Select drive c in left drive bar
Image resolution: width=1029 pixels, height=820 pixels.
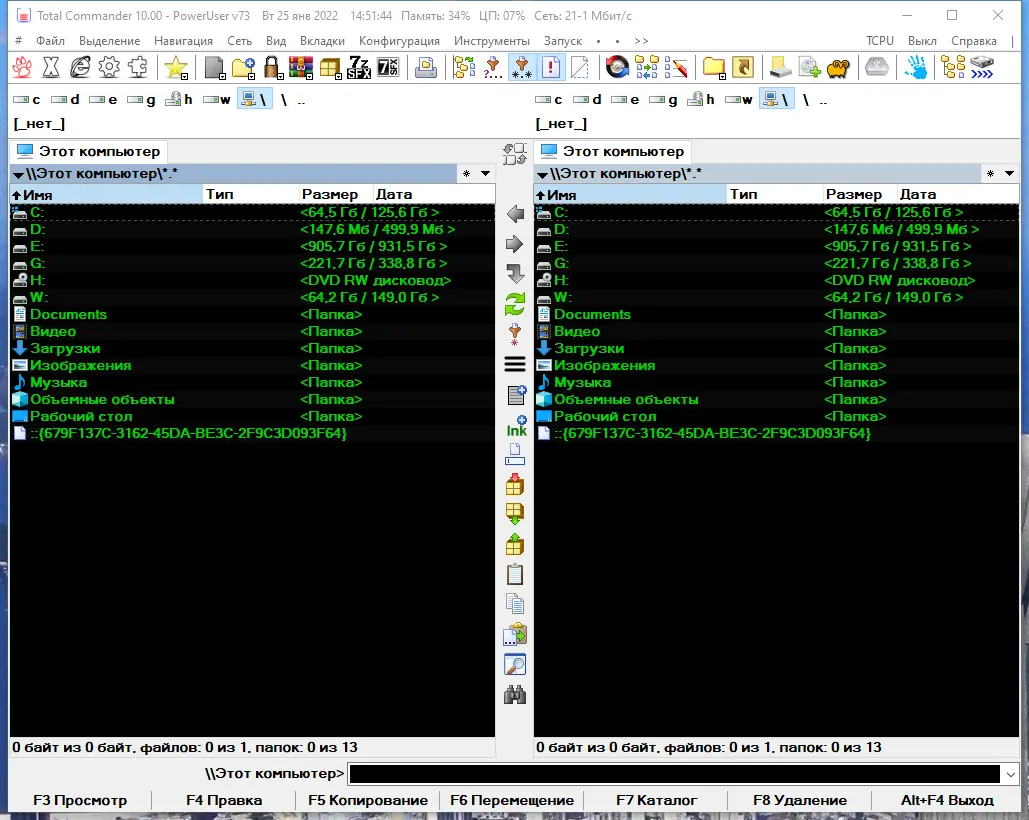click(x=28, y=100)
